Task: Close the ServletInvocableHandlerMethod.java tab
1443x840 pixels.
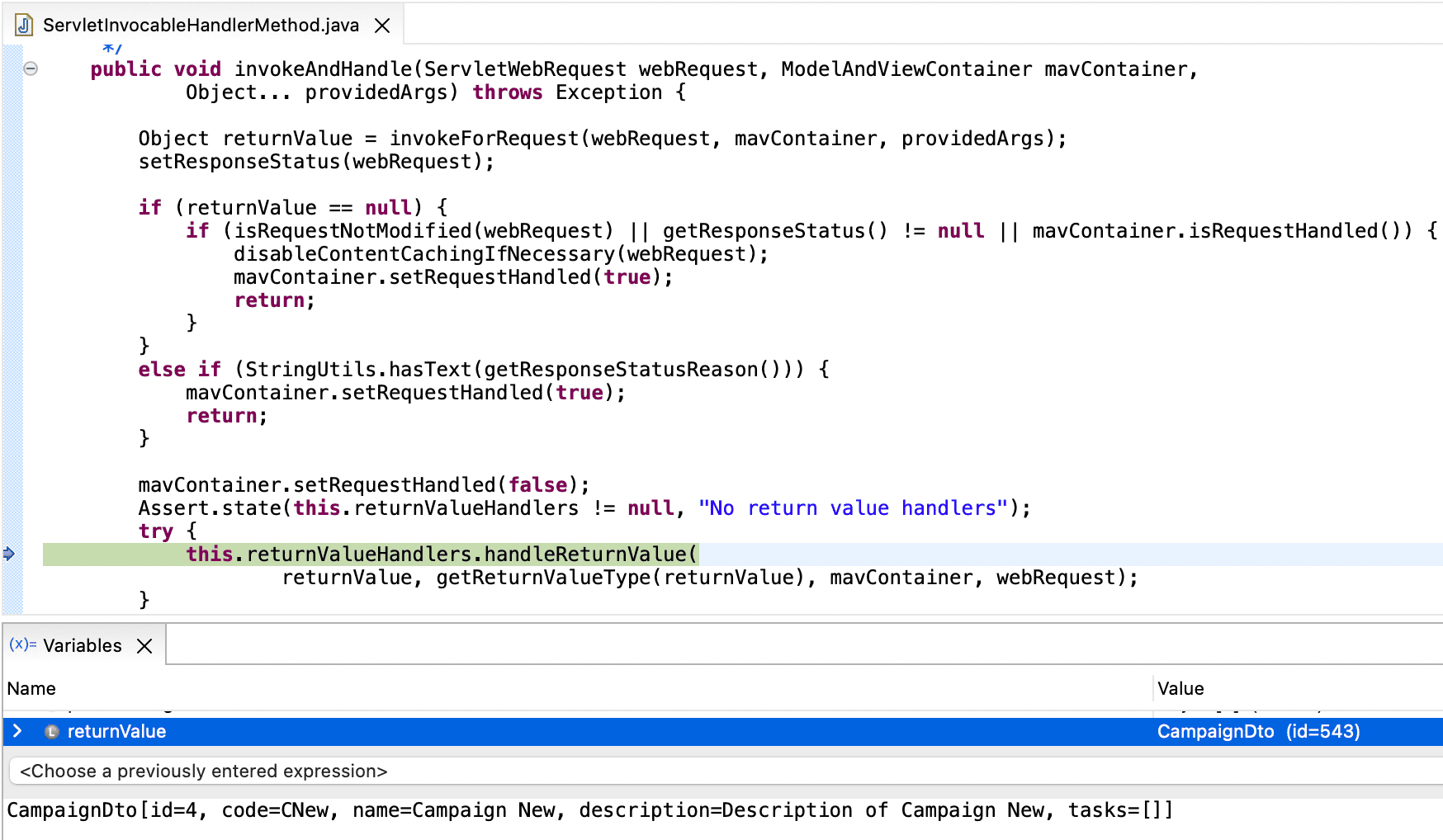Action: [x=382, y=26]
